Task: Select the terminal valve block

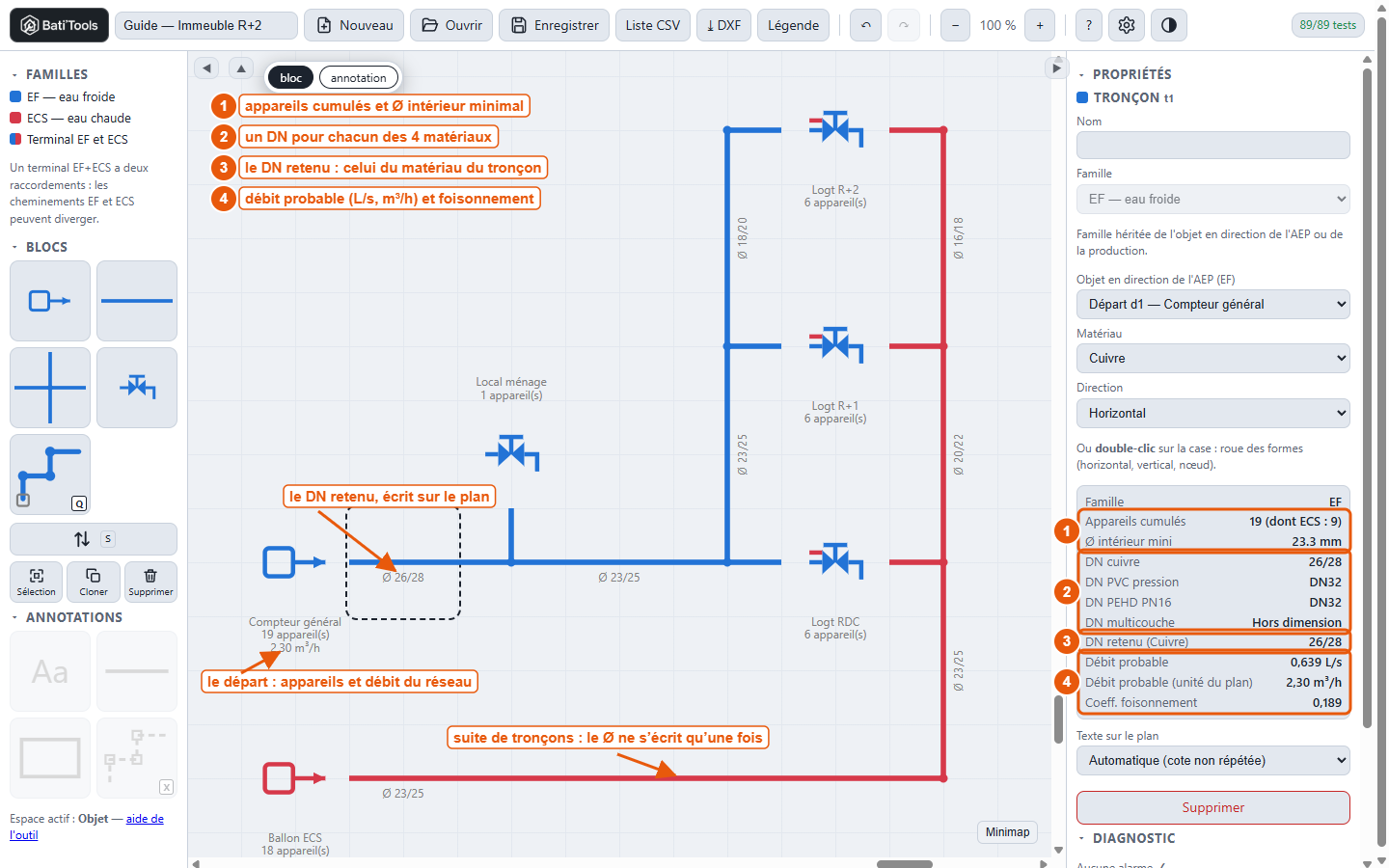Action: coord(137,388)
